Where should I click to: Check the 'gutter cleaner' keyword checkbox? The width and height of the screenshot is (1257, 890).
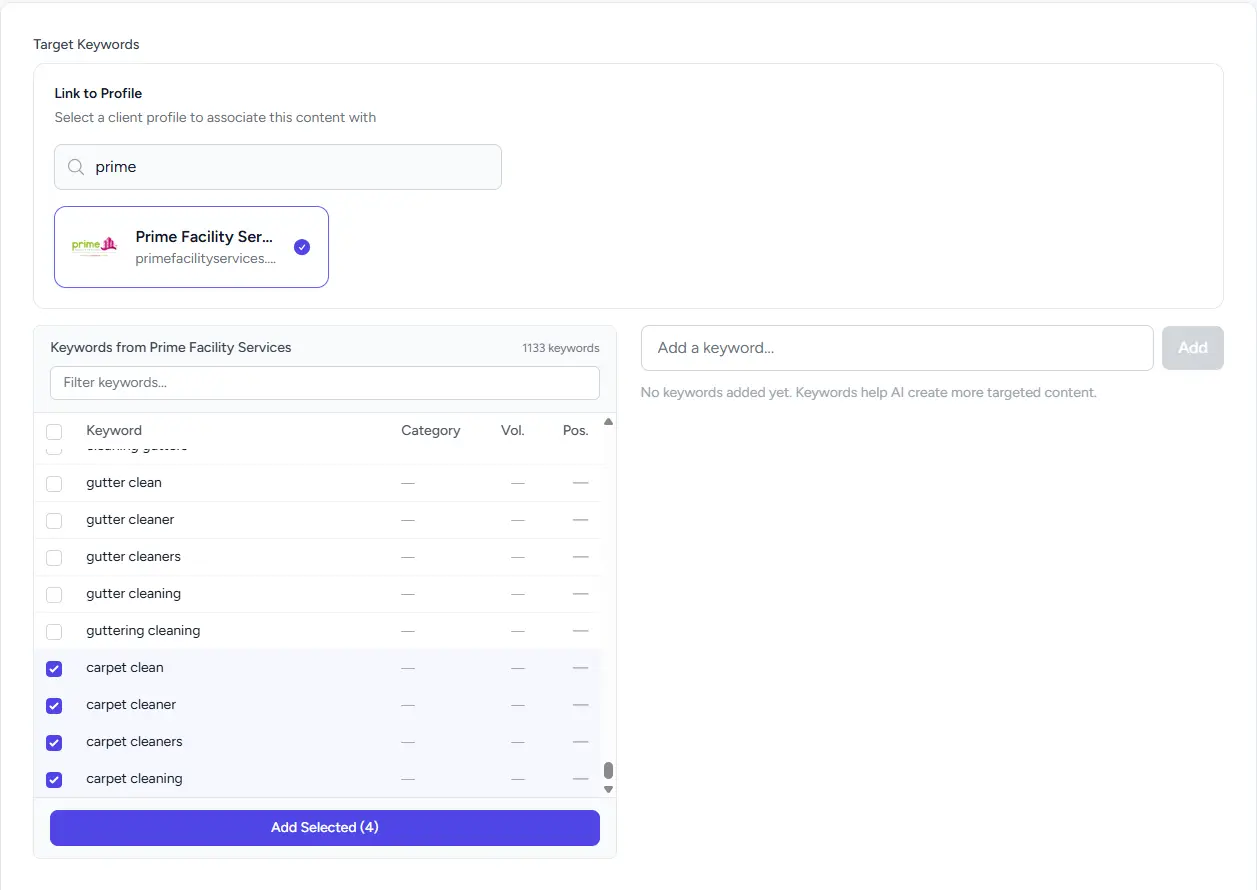(x=54, y=521)
